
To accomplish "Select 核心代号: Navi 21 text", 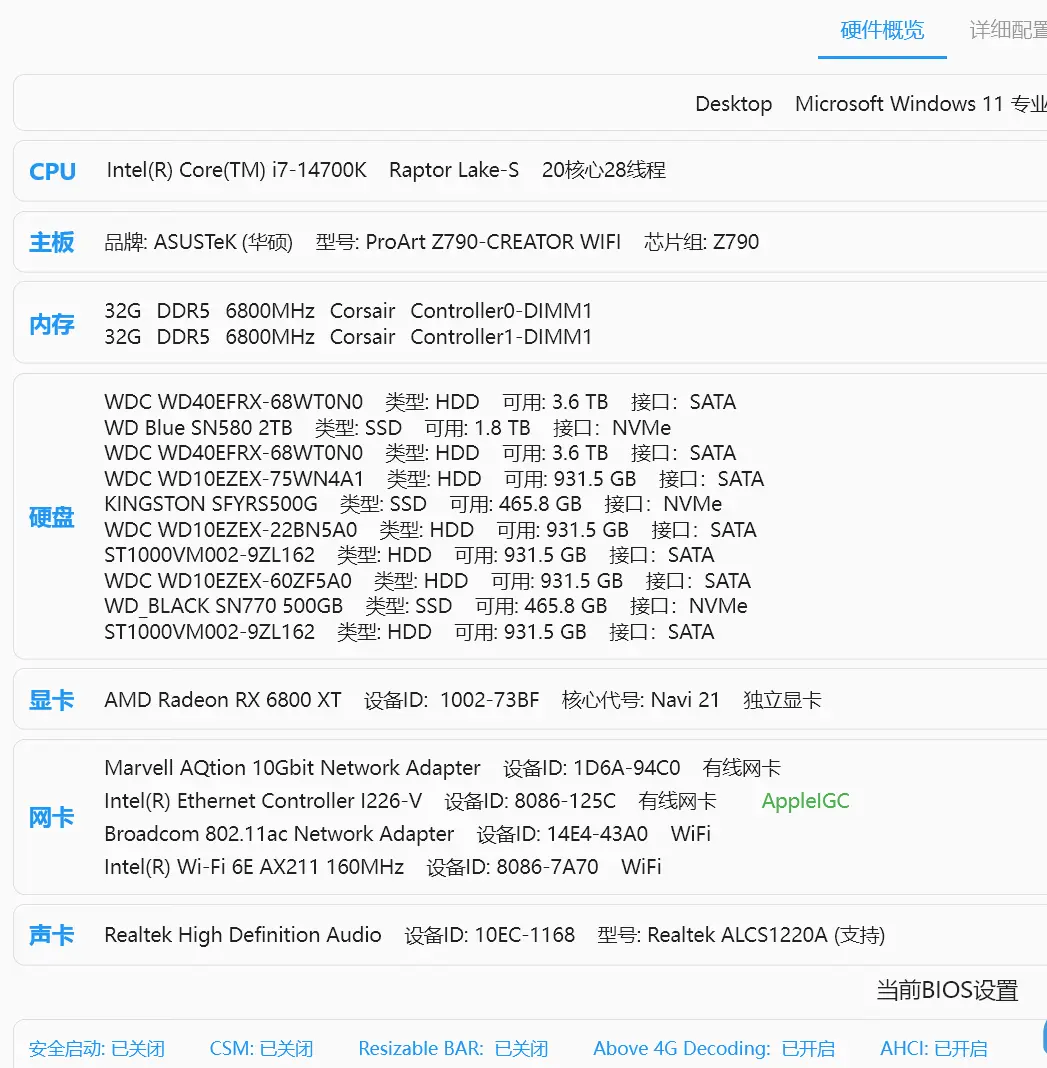I will 640,700.
